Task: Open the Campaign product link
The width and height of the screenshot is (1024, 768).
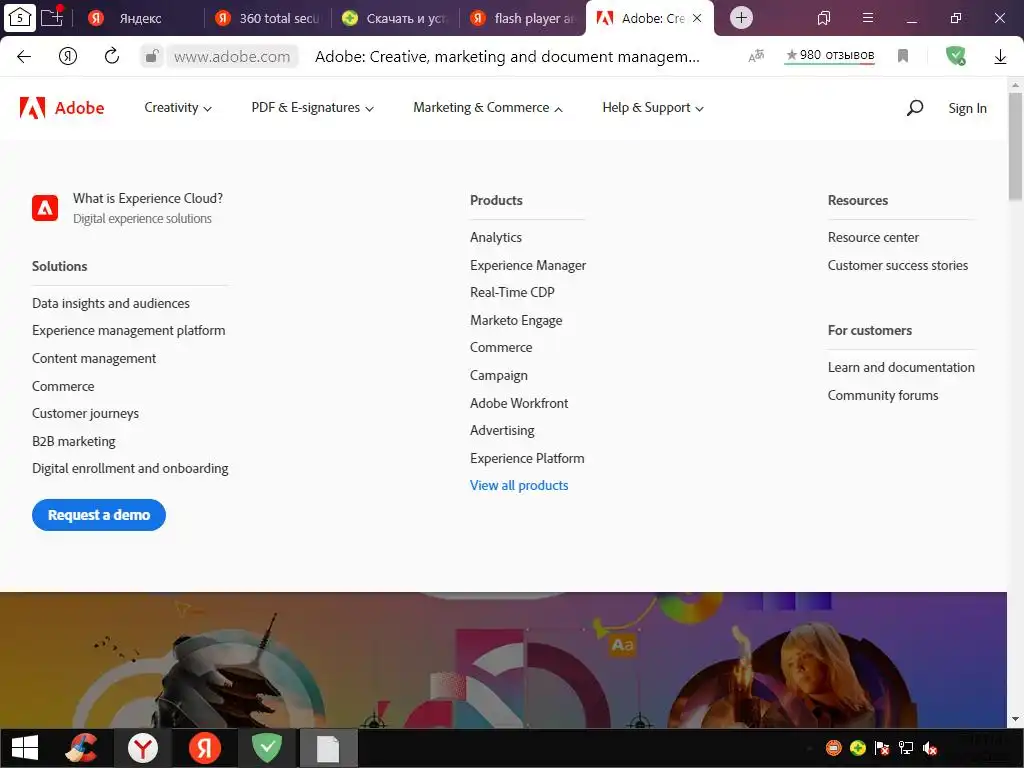Action: pyautogui.click(x=499, y=376)
